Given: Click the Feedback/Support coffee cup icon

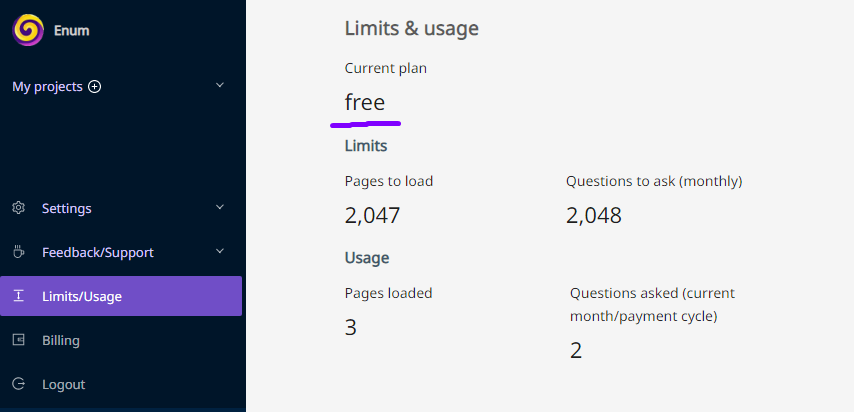Looking at the screenshot, I should (x=19, y=252).
